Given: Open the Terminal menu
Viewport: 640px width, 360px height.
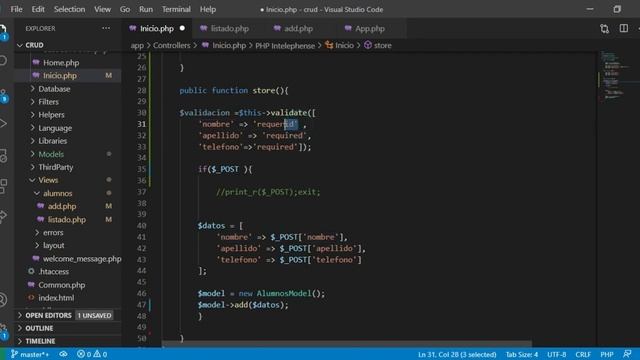Looking at the screenshot, I should pos(176,9).
